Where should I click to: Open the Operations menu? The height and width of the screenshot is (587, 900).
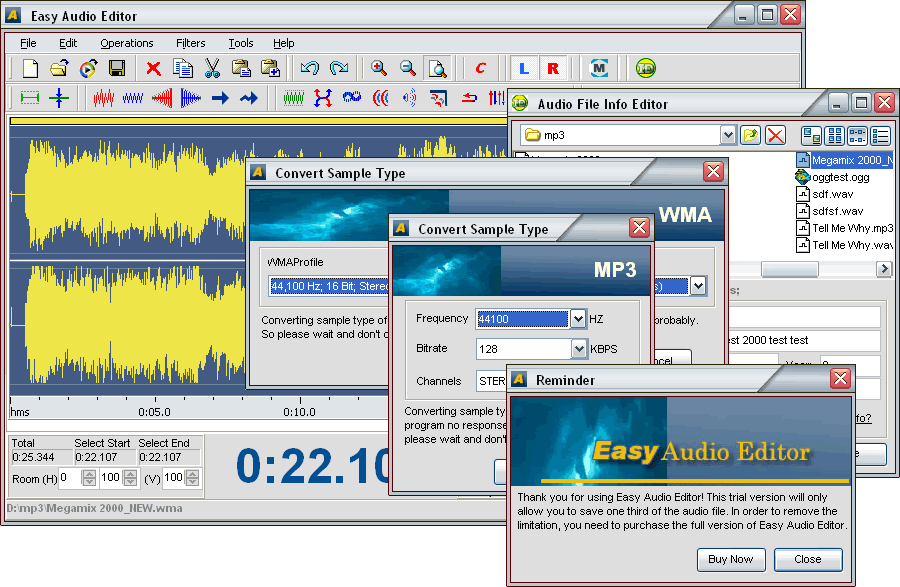coord(127,43)
